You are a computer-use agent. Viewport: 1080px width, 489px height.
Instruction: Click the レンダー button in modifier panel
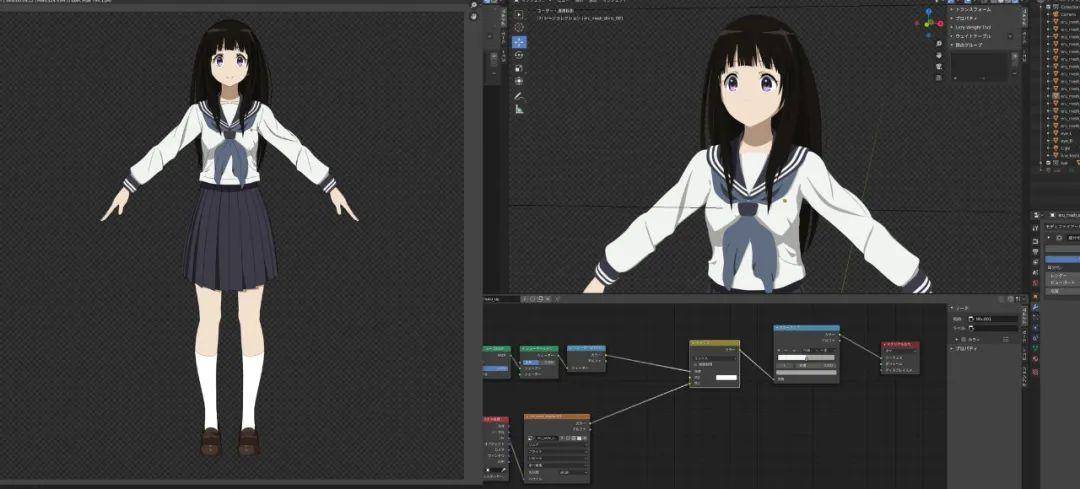click(x=1061, y=275)
